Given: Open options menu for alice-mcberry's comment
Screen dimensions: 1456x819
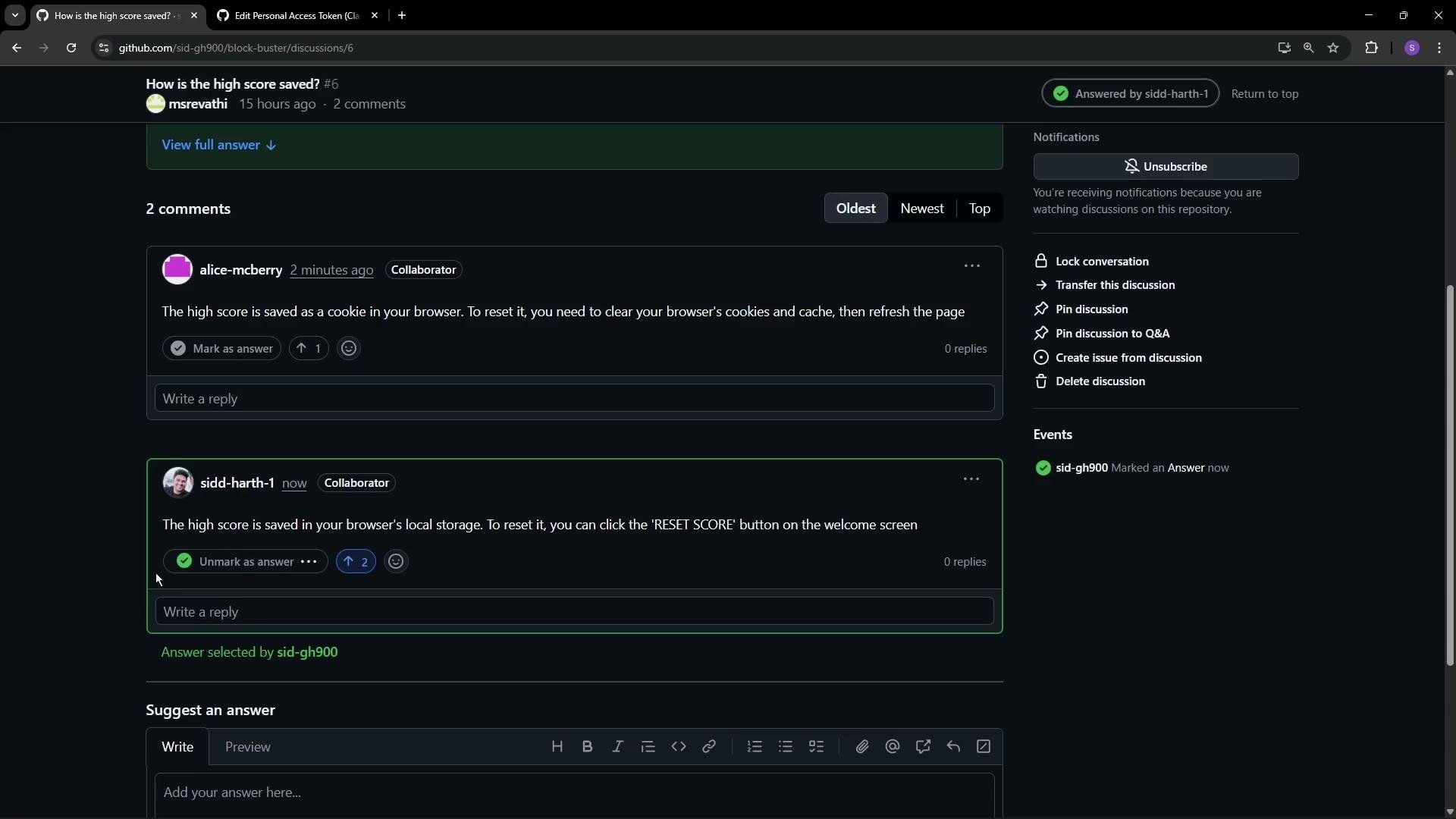Looking at the screenshot, I should coord(972,266).
